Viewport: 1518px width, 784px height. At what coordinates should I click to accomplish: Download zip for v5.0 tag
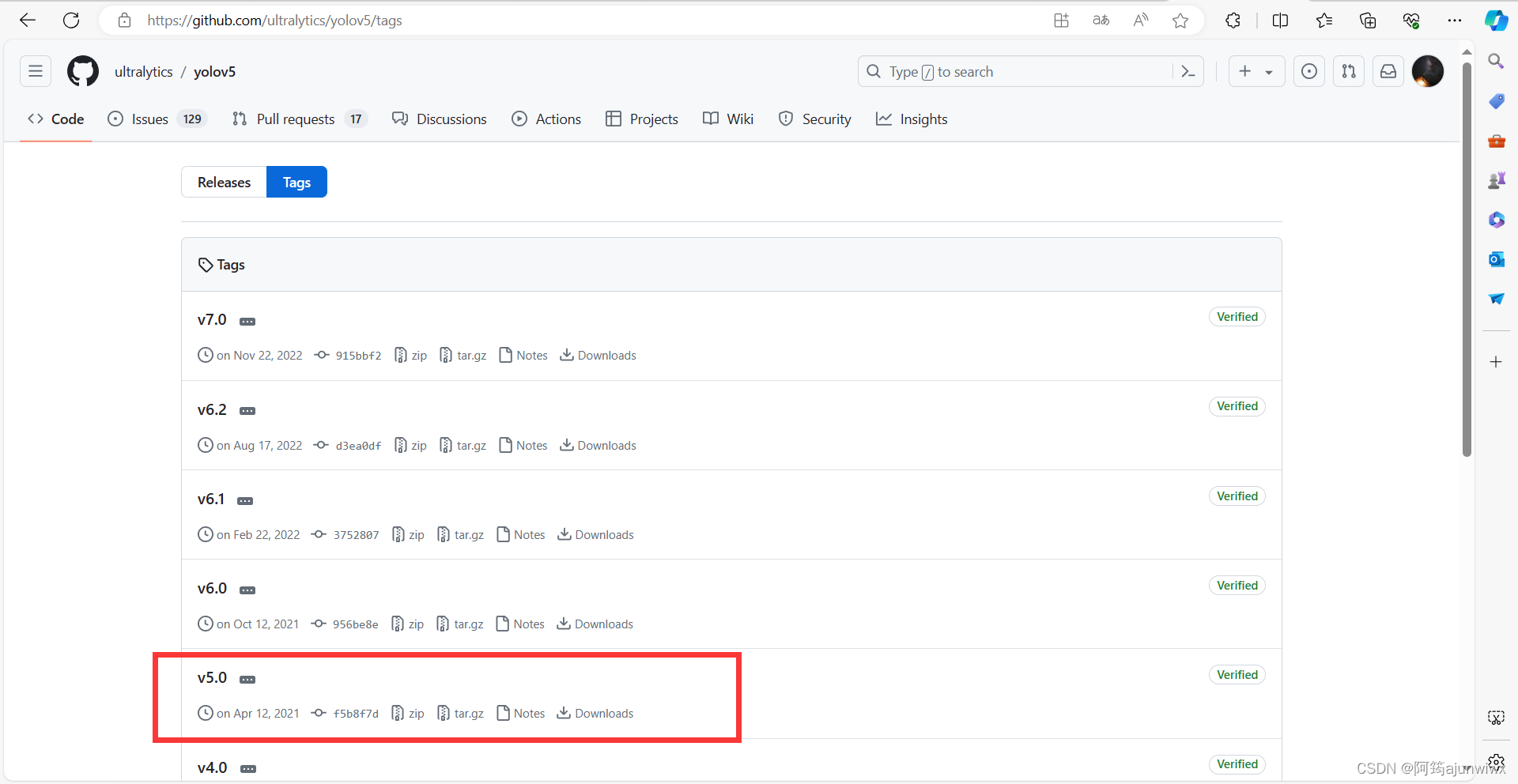(408, 714)
